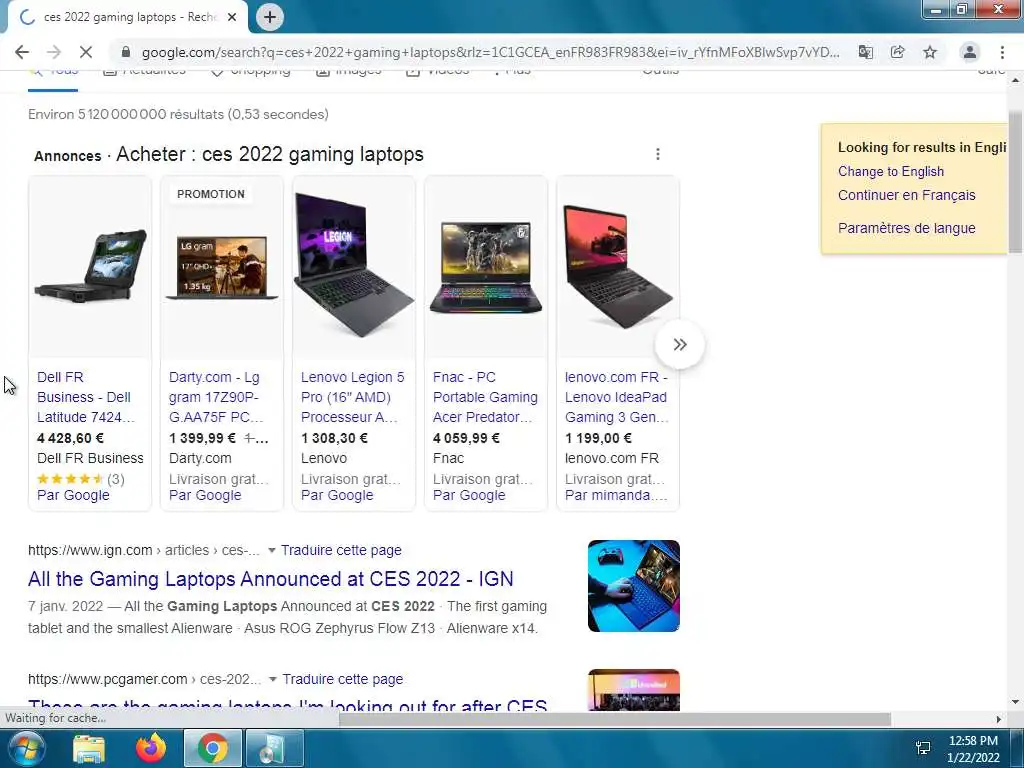Click the browser back arrow

pyautogui.click(x=22, y=52)
